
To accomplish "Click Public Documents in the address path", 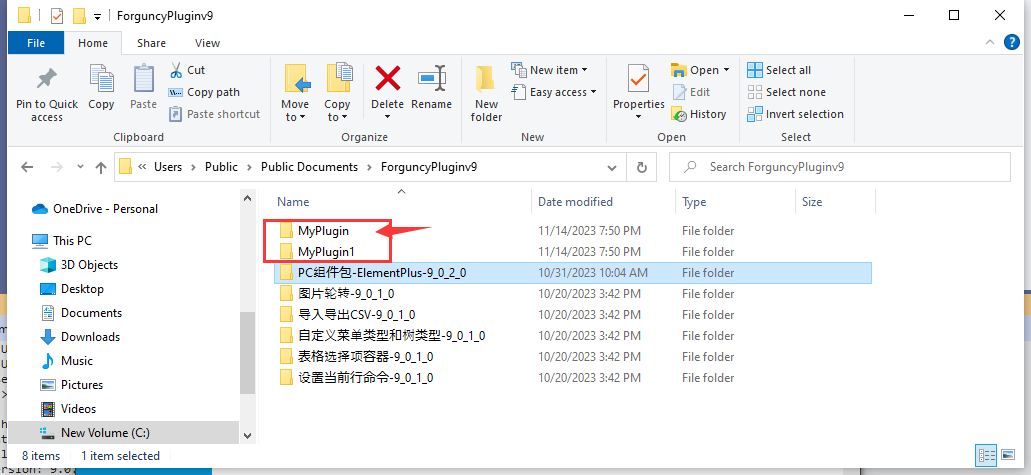I will 309,167.
